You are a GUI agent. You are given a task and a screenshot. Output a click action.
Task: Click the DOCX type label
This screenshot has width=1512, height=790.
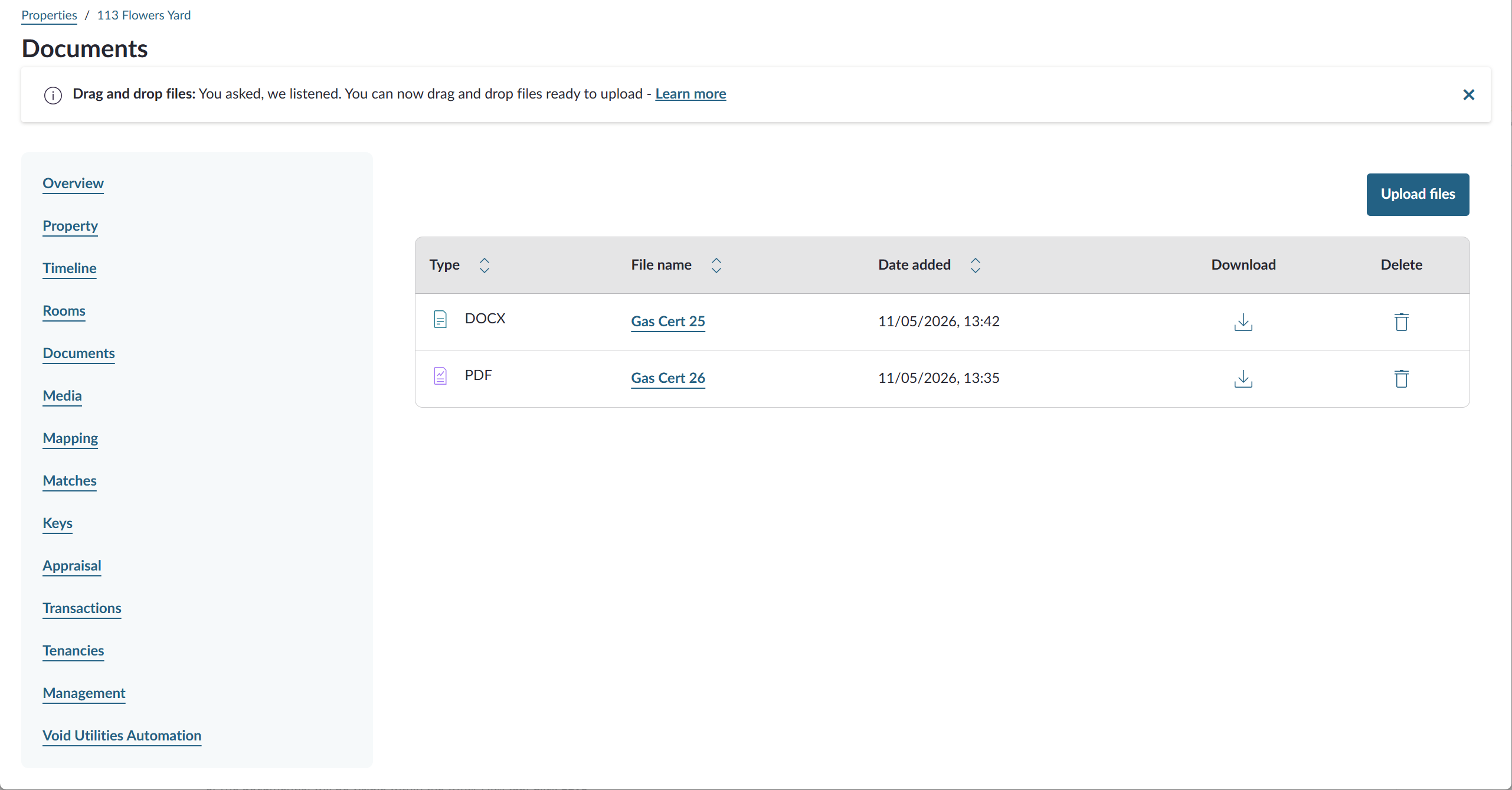pos(485,319)
